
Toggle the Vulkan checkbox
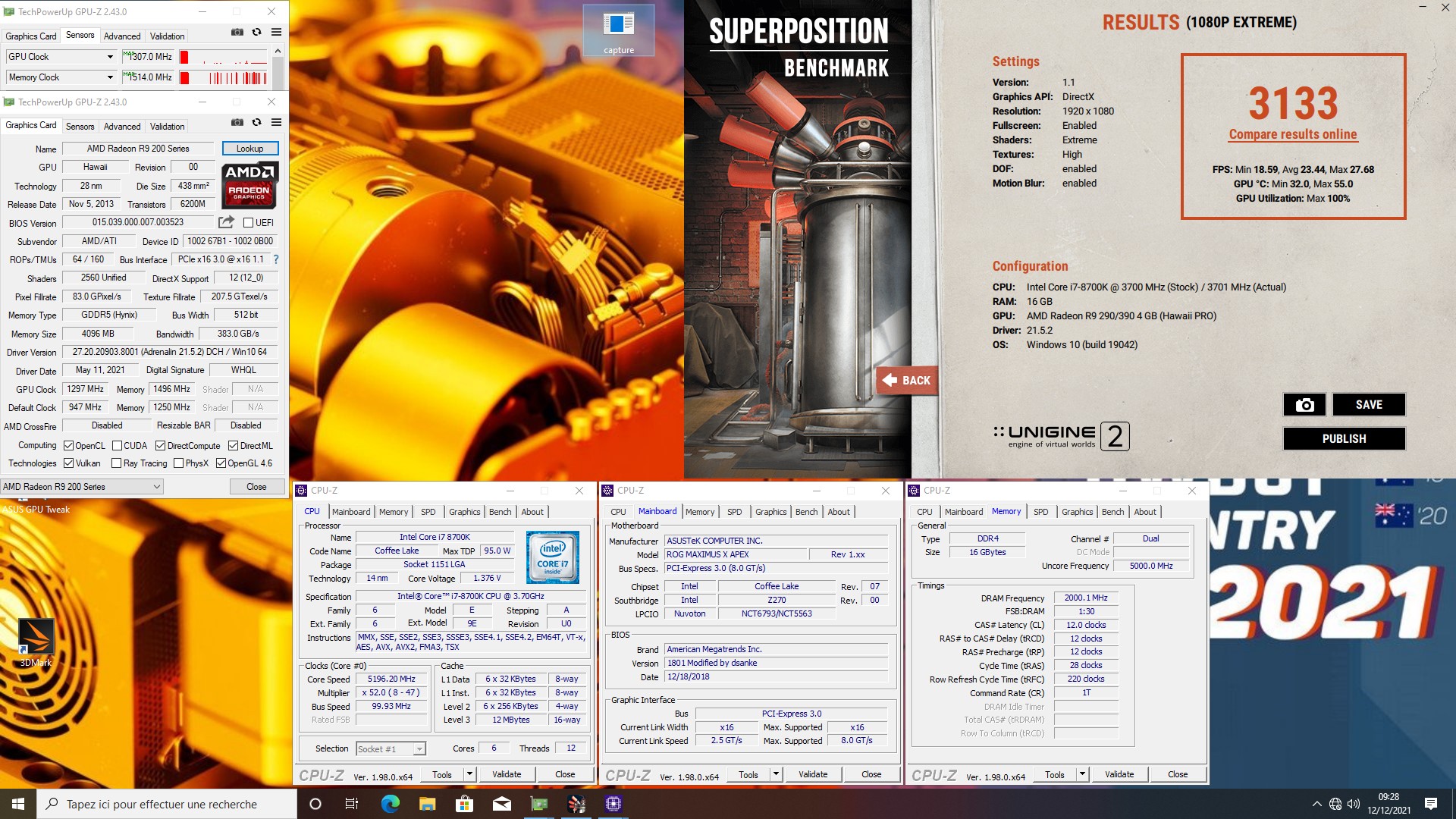(69, 463)
